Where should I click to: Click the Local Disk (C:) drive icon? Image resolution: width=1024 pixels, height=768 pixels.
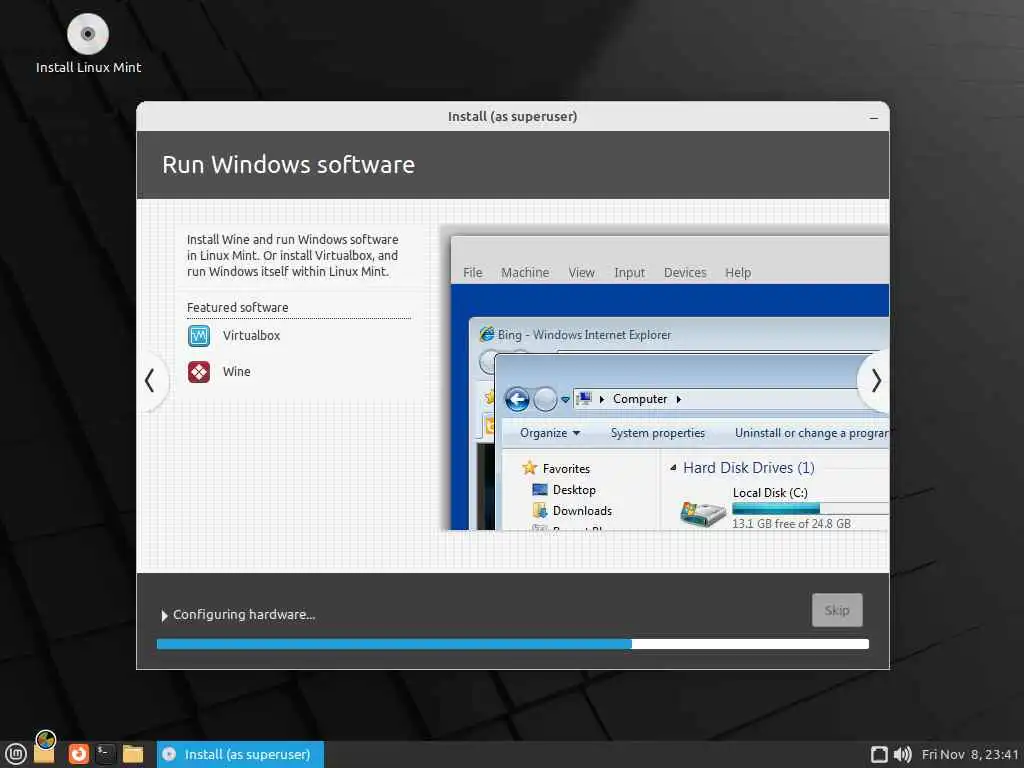coord(703,514)
